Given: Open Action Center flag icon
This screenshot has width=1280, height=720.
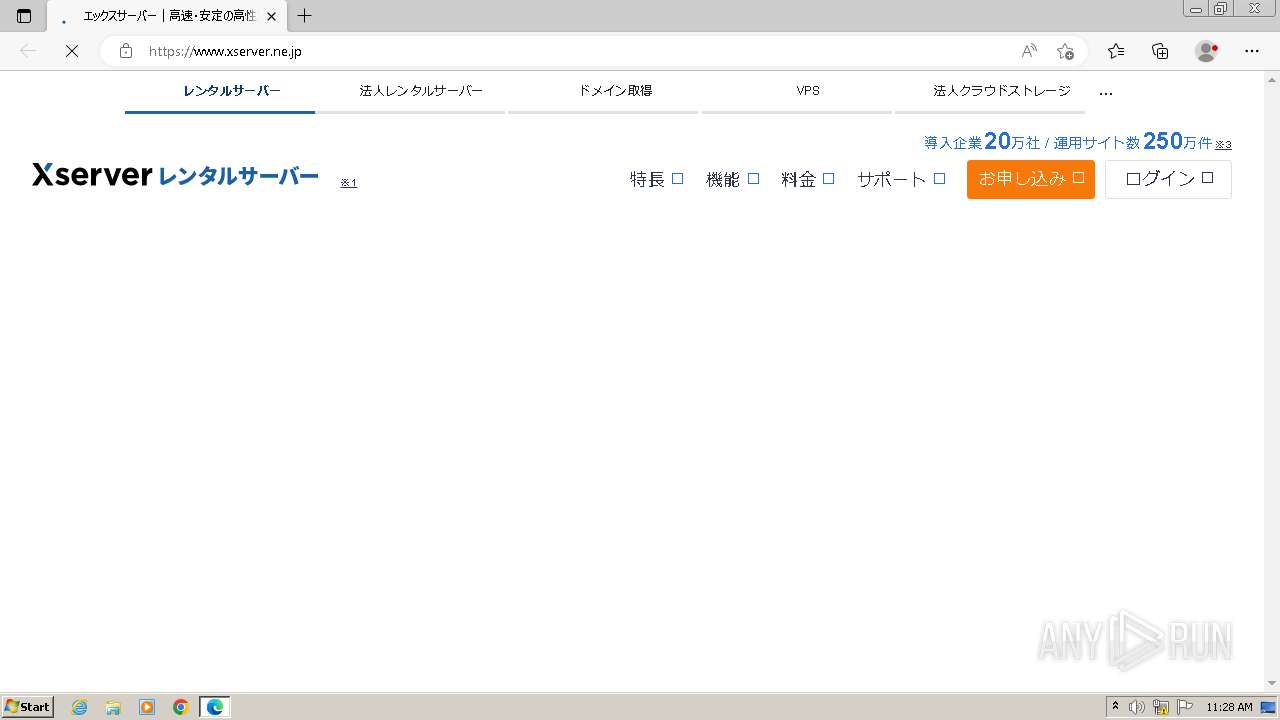Looking at the screenshot, I should pos(1185,707).
